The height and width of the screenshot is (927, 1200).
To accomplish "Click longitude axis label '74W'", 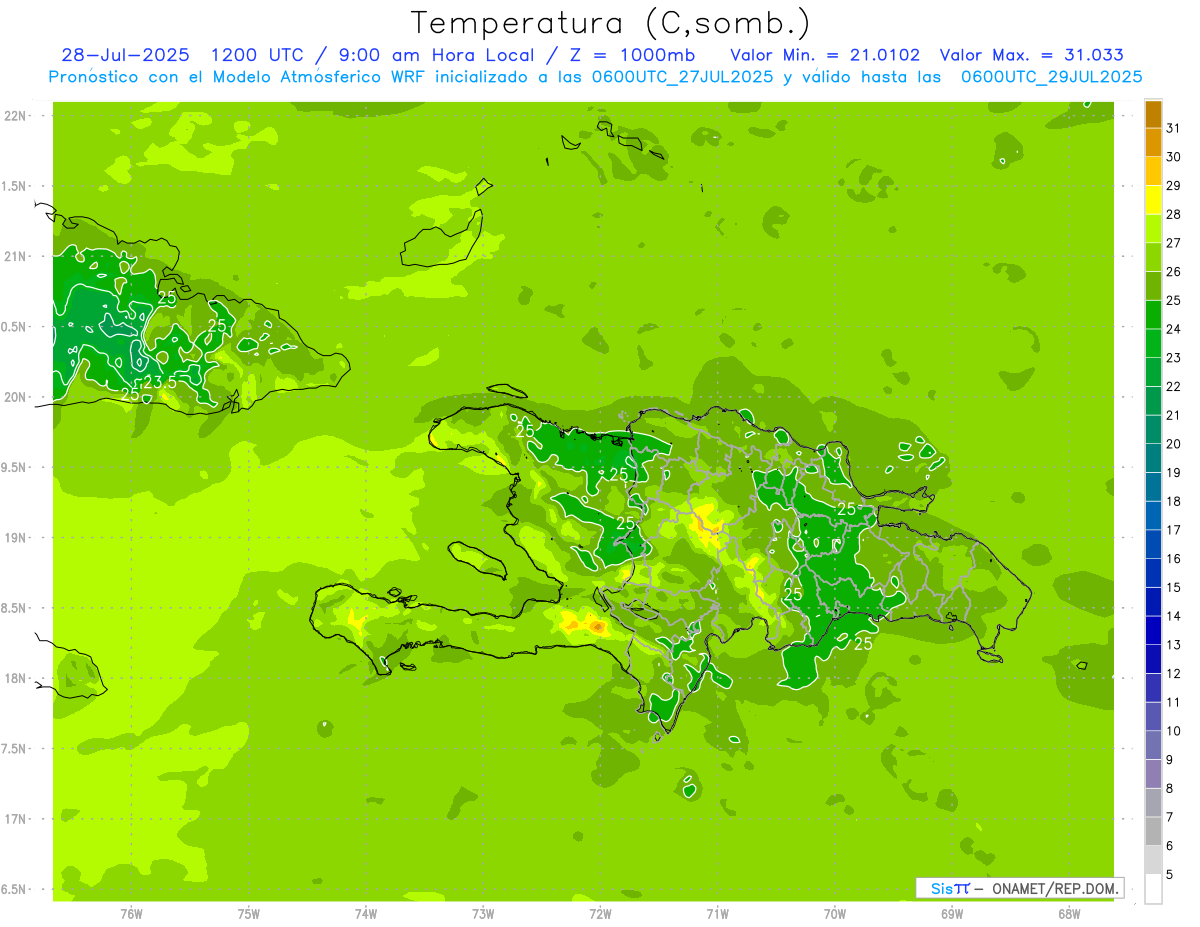I will 366,913.
